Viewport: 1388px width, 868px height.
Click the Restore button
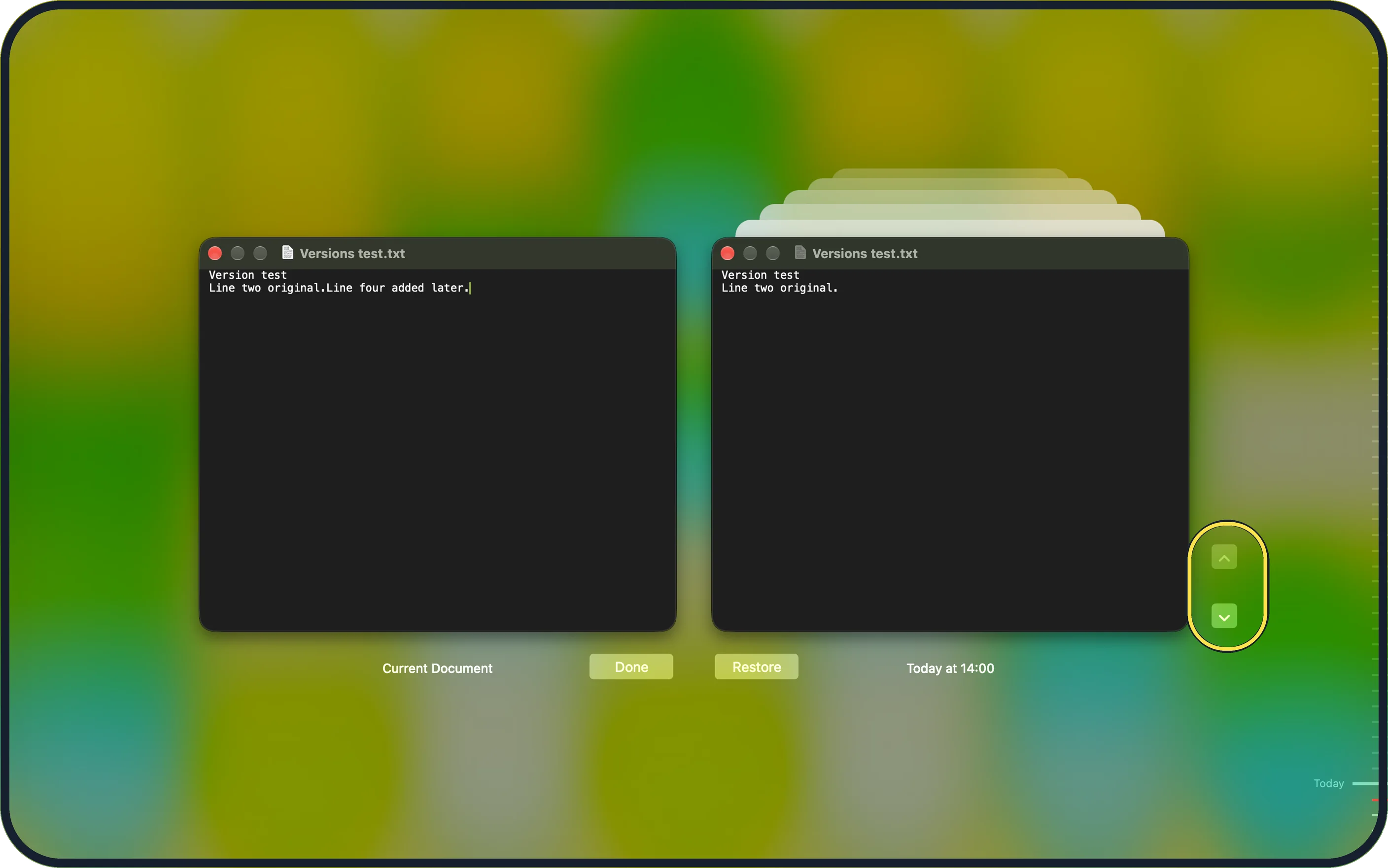(756, 667)
